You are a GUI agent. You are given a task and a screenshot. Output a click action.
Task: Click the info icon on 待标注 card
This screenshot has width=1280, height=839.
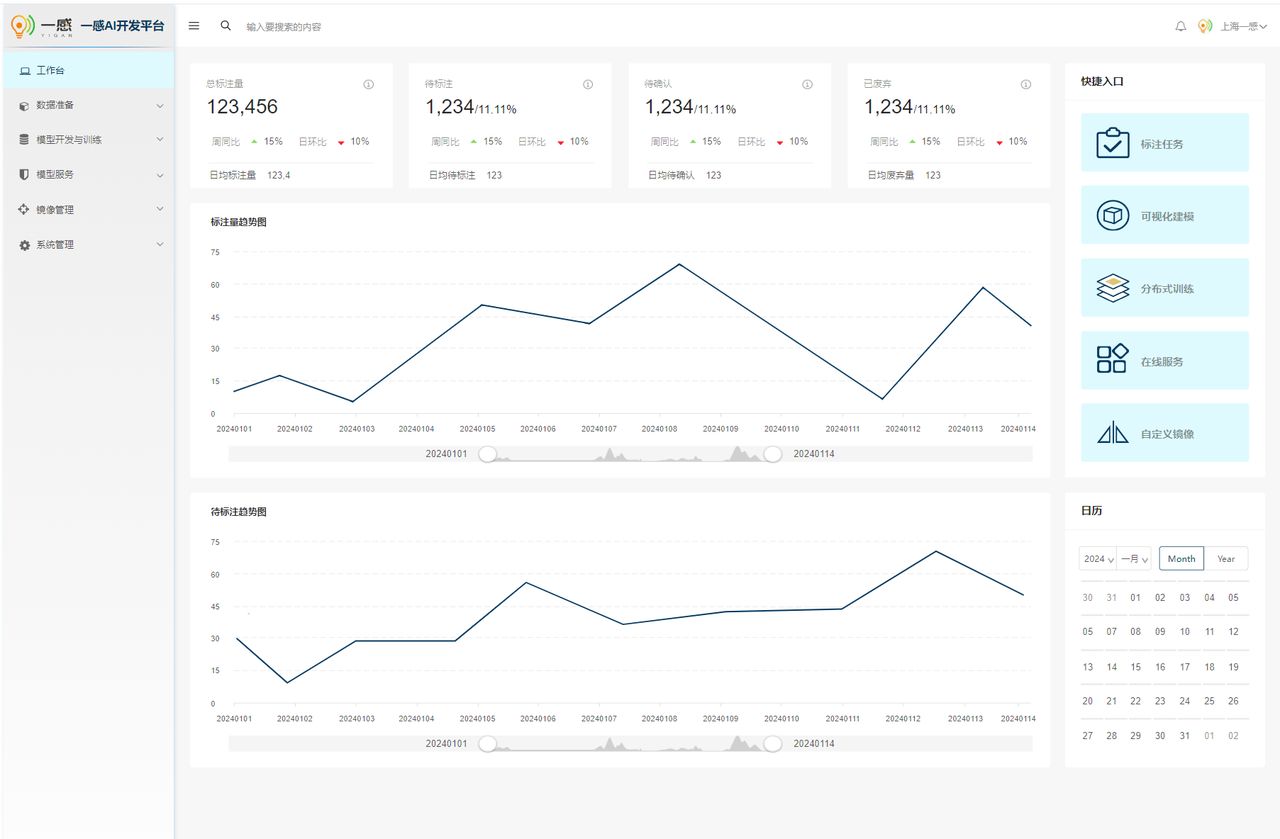point(588,85)
